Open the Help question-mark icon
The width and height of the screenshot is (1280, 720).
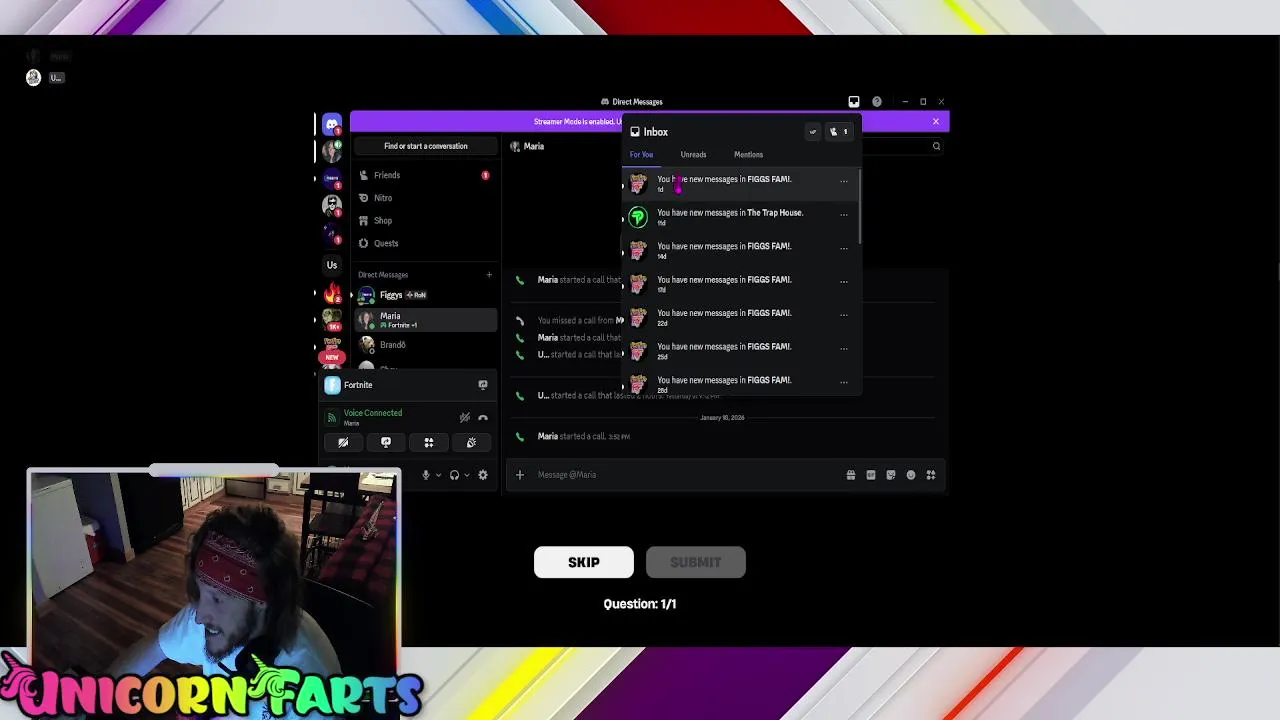click(877, 101)
